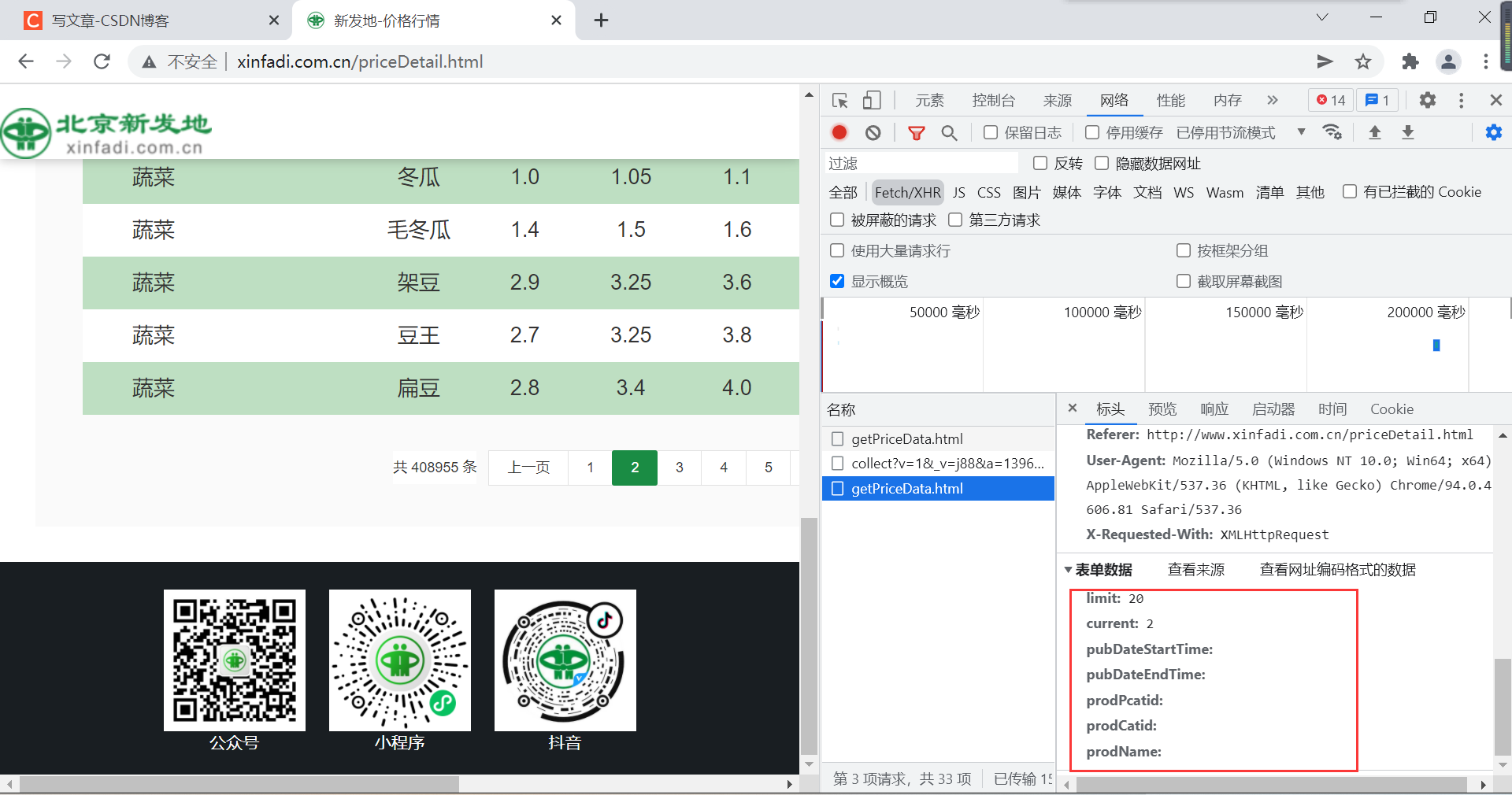The width and height of the screenshot is (1512, 795).
Task: Switch to the 响应 tab
Action: (1214, 409)
